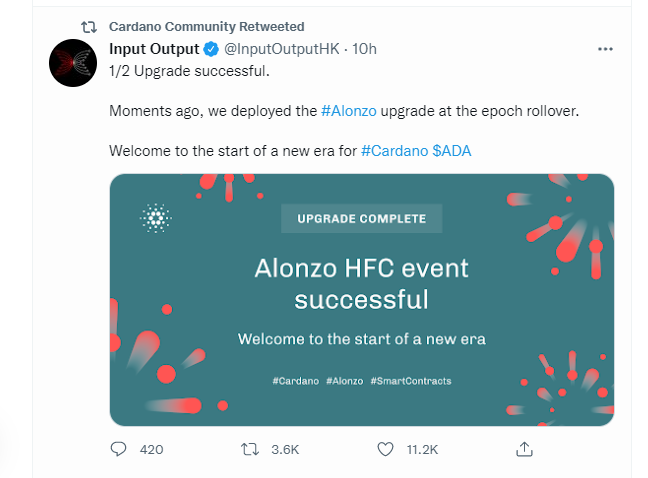
Task: Click the 420 replies count
Action: pyautogui.click(x=151, y=449)
